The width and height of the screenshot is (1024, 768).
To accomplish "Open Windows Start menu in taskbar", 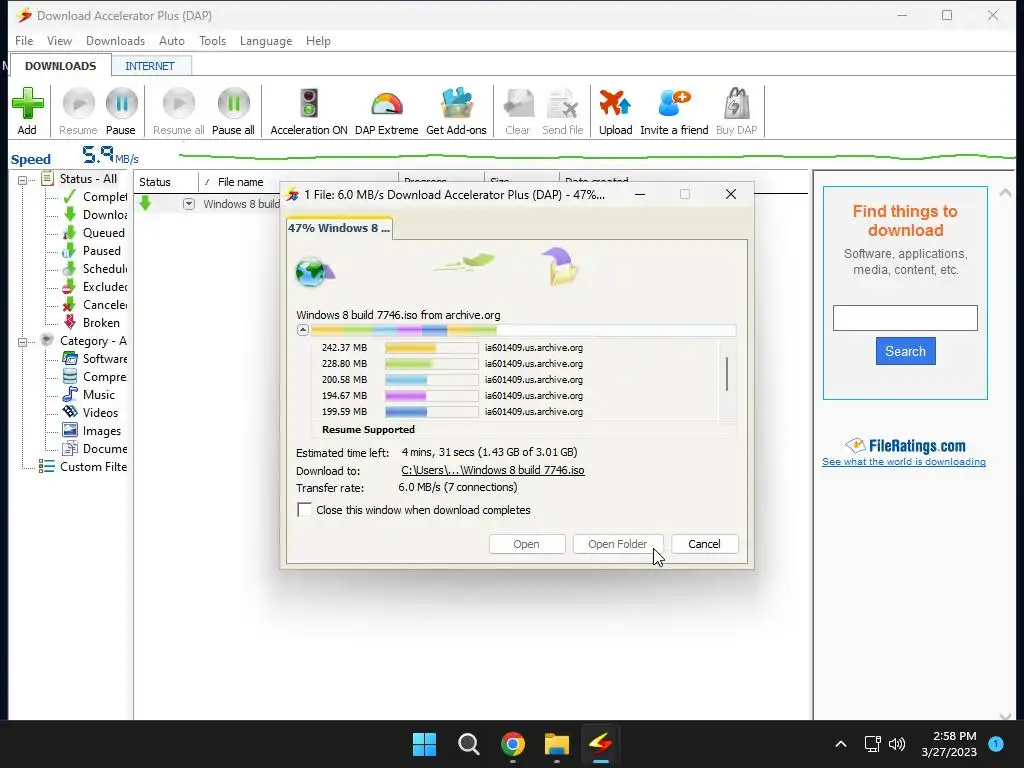I will 424,744.
